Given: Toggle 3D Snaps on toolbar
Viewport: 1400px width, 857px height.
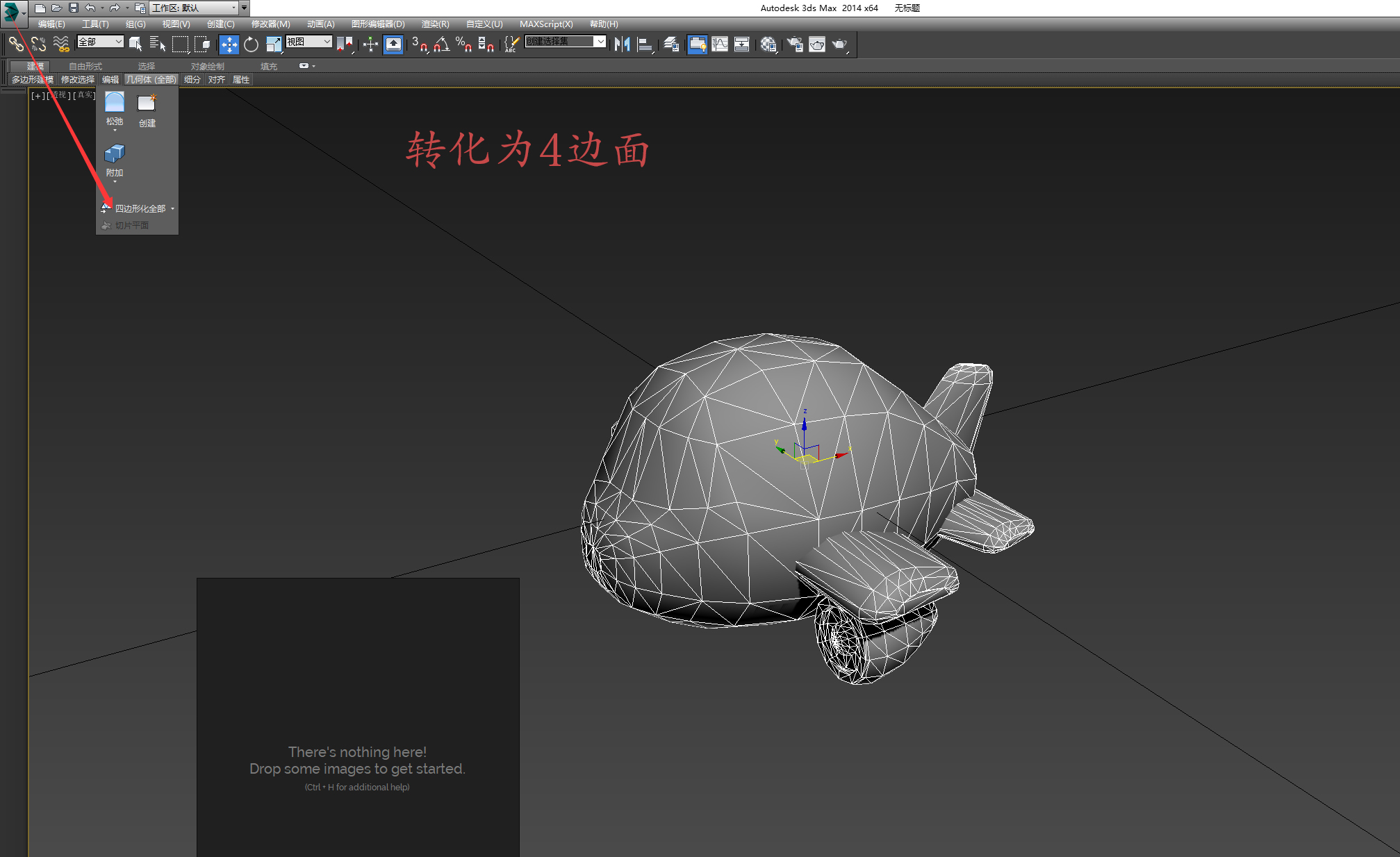Looking at the screenshot, I should (419, 44).
